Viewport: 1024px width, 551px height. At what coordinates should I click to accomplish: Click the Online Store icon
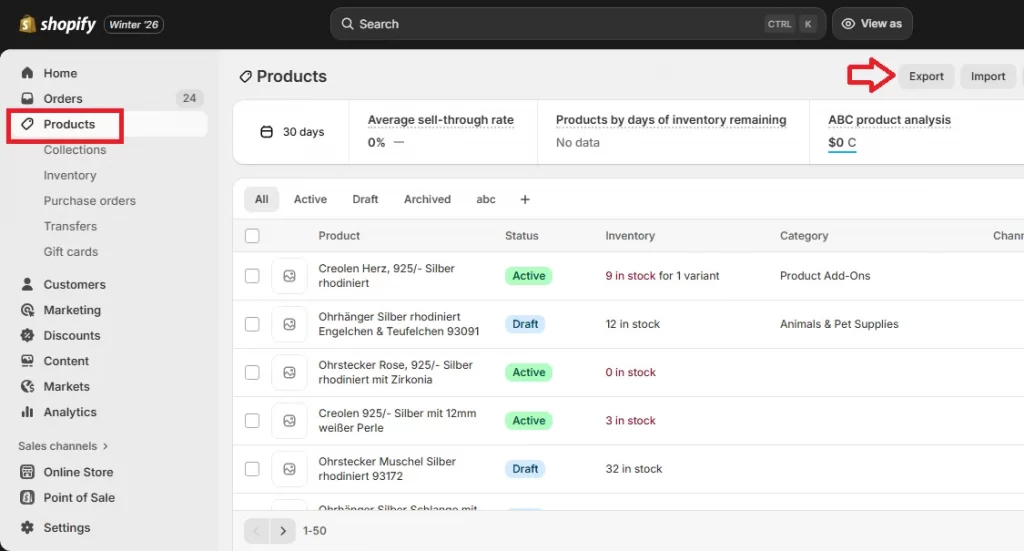[27, 471]
